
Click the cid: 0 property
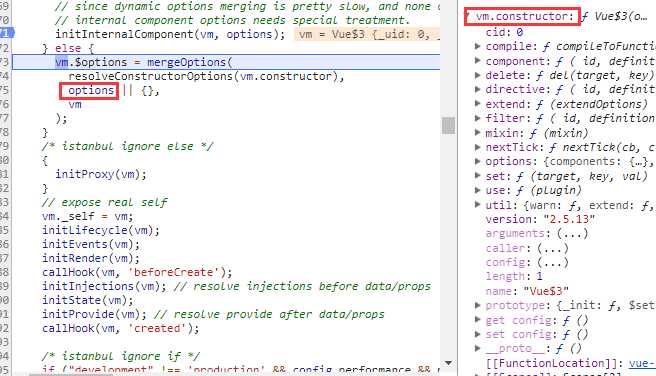(504, 32)
